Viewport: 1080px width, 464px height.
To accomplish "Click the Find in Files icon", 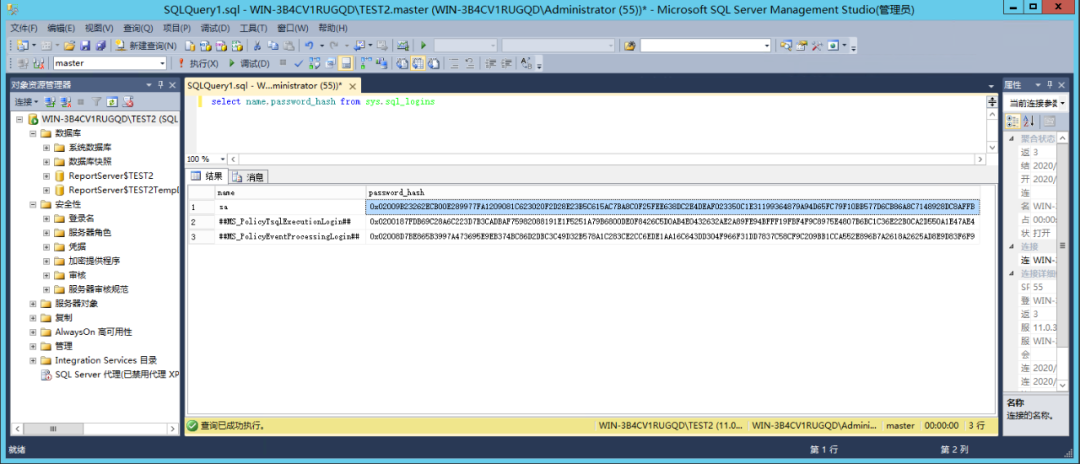I will pos(630,45).
